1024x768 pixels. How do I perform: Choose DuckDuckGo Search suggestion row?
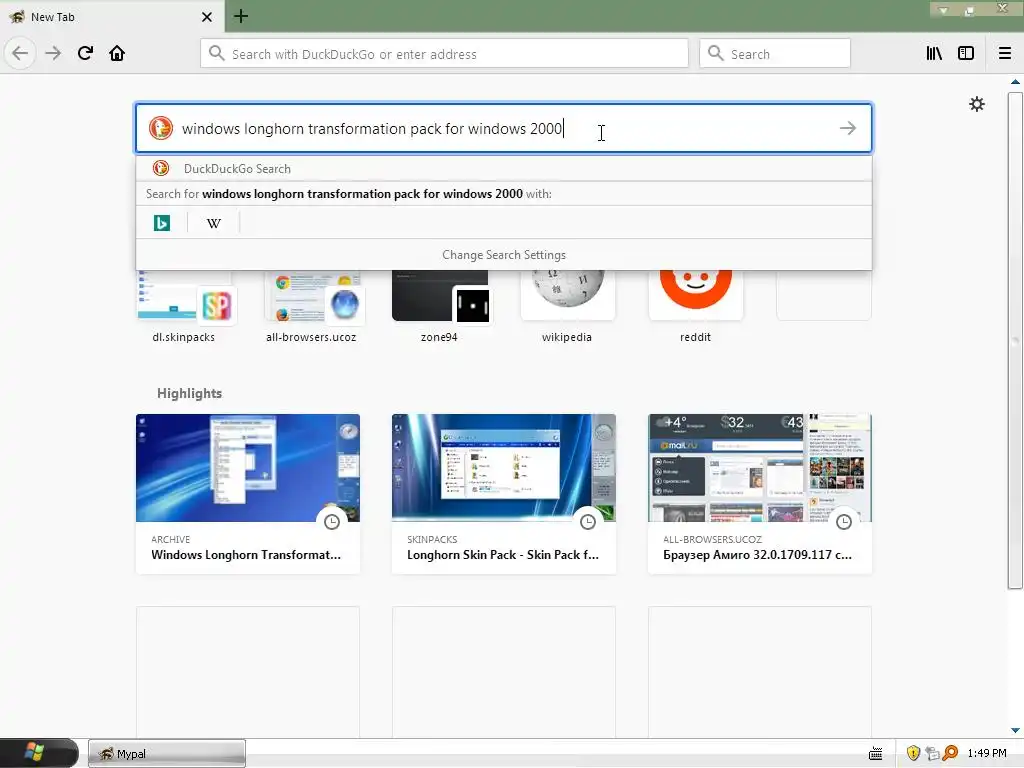point(504,168)
